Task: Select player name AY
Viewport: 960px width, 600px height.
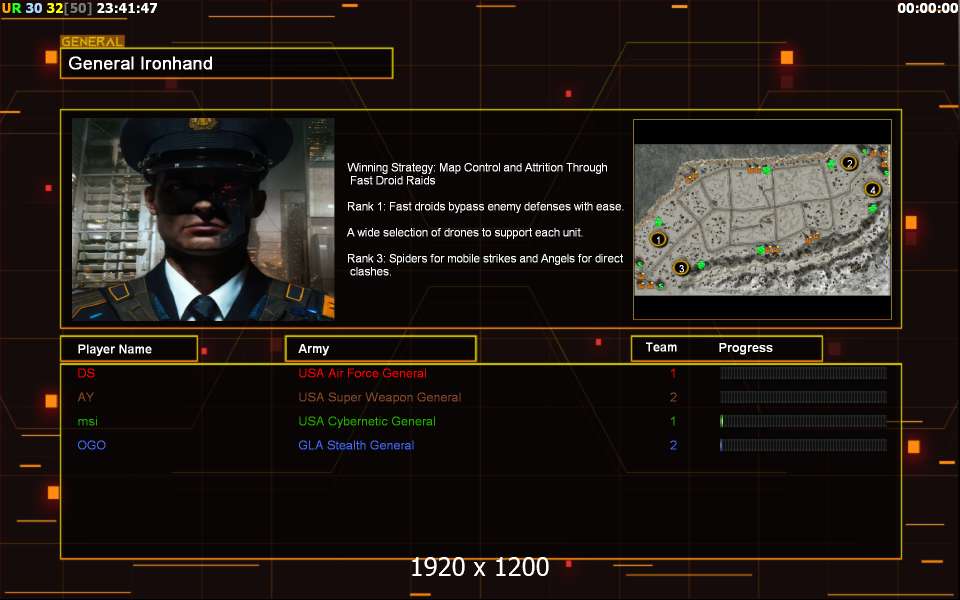Action: click(86, 397)
